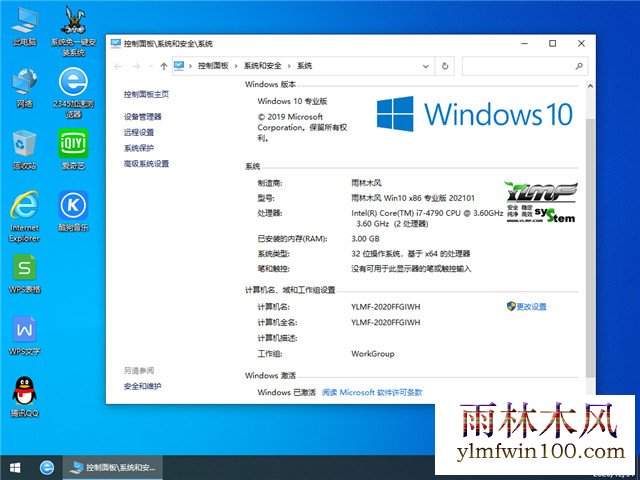
Task: Click the browser icon in the taskbar
Action: click(x=47, y=467)
